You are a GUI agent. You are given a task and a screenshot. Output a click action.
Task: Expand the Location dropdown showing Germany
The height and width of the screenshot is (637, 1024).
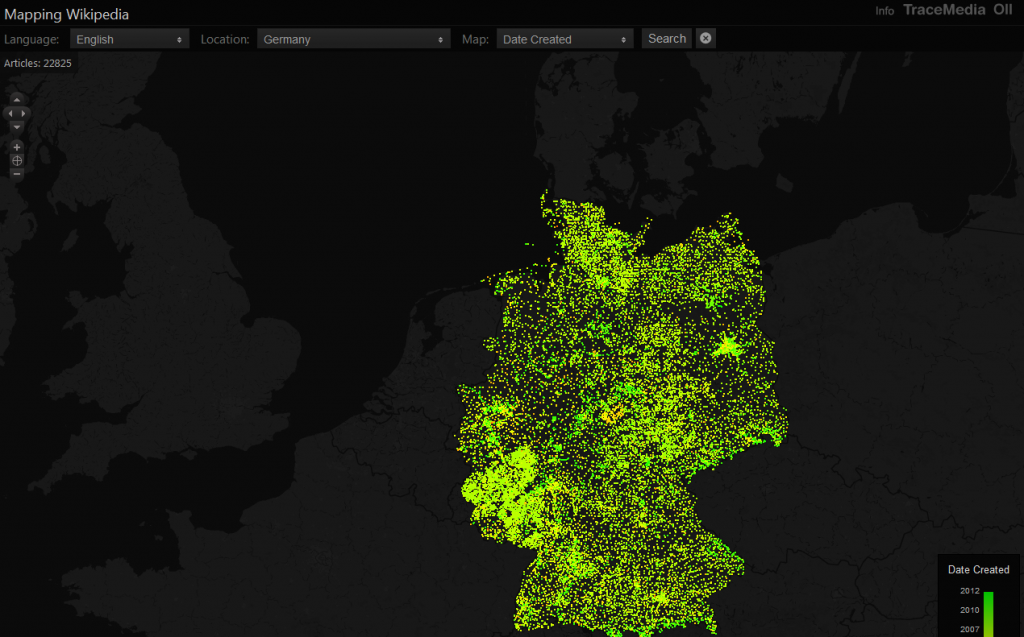(x=353, y=39)
